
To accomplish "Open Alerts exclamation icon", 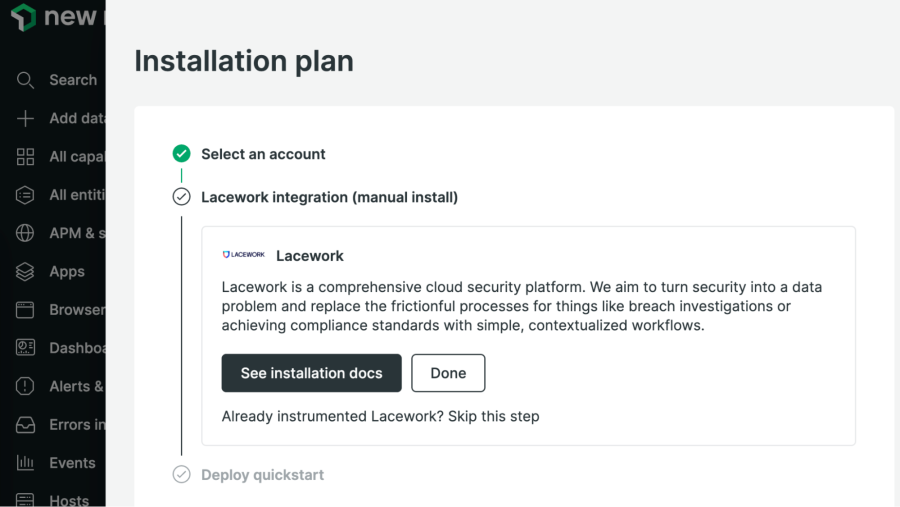I will pyautogui.click(x=25, y=386).
